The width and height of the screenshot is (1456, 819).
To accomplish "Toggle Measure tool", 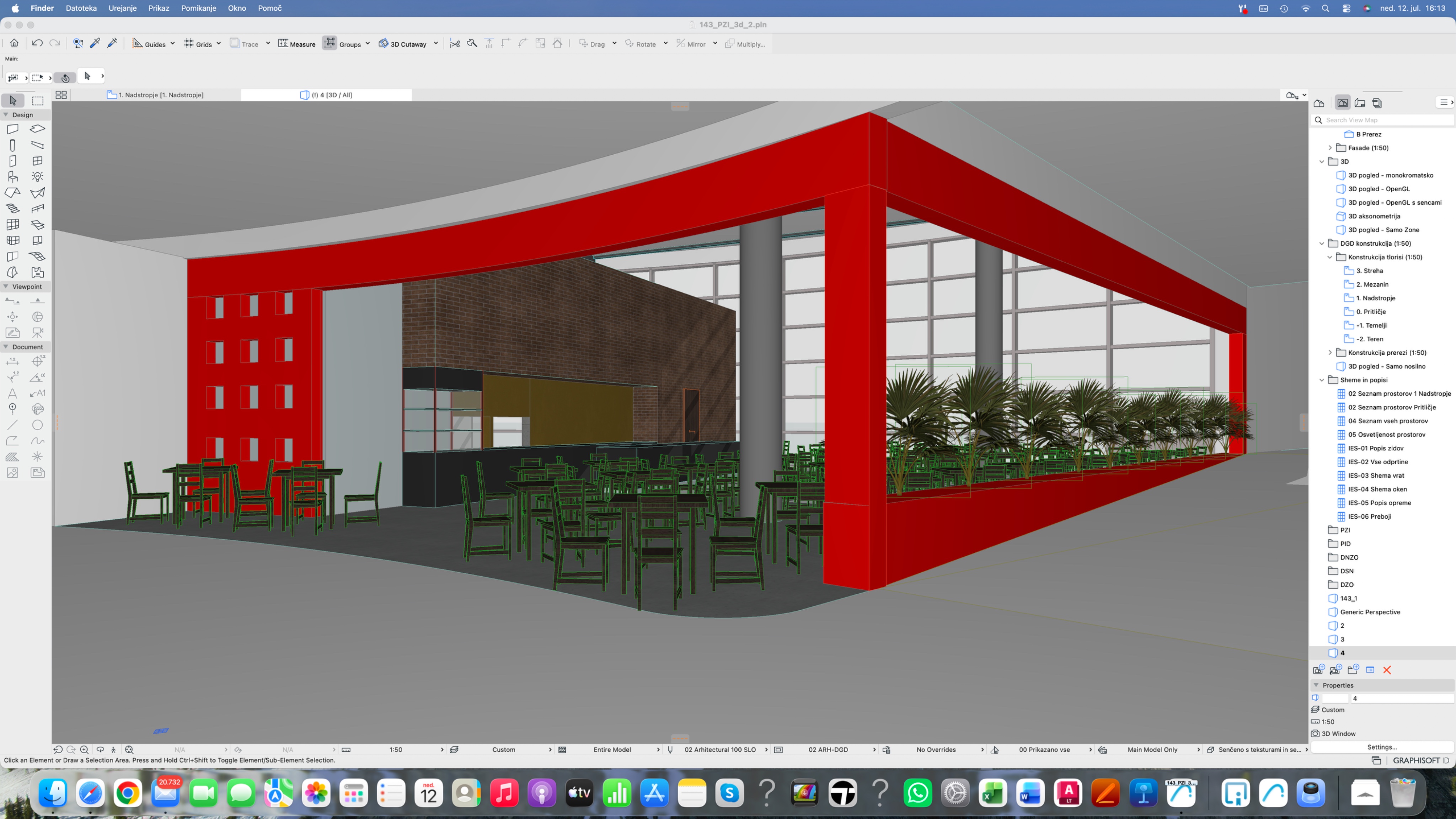I will 297,43.
